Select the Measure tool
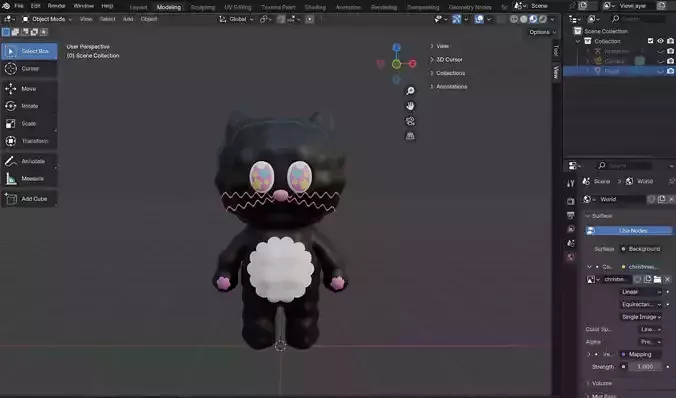Screen dimensions: 676x398 pyautogui.click(x=29, y=179)
